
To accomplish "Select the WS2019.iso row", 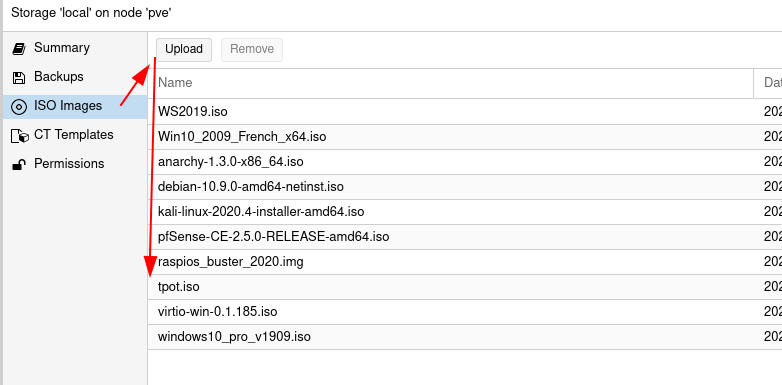I will click(465, 111).
